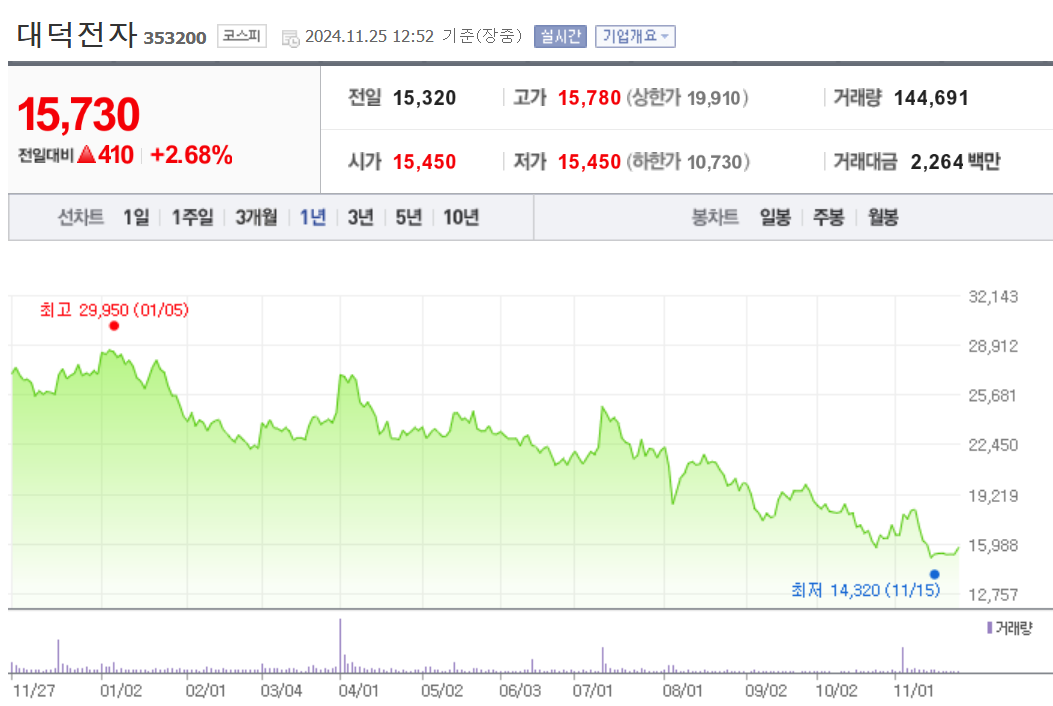Image resolution: width=1053 pixels, height=706 pixels.
Task: Click the 거래대금 value 2,264 백만
Action: click(956, 162)
